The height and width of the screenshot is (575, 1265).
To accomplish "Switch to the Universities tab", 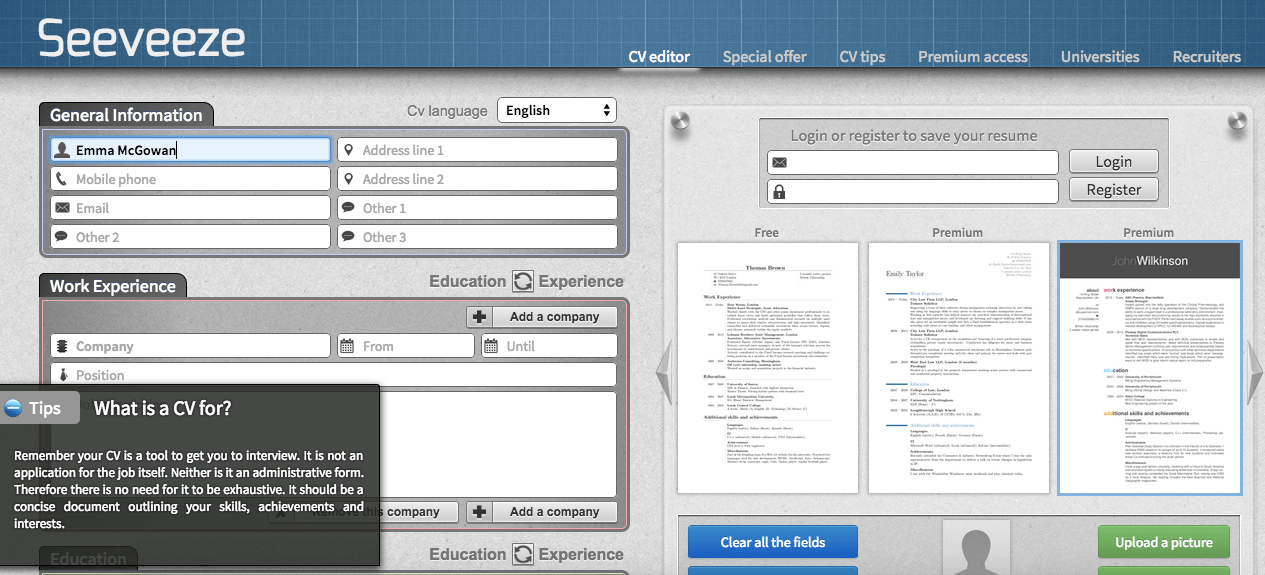I will 1100,56.
